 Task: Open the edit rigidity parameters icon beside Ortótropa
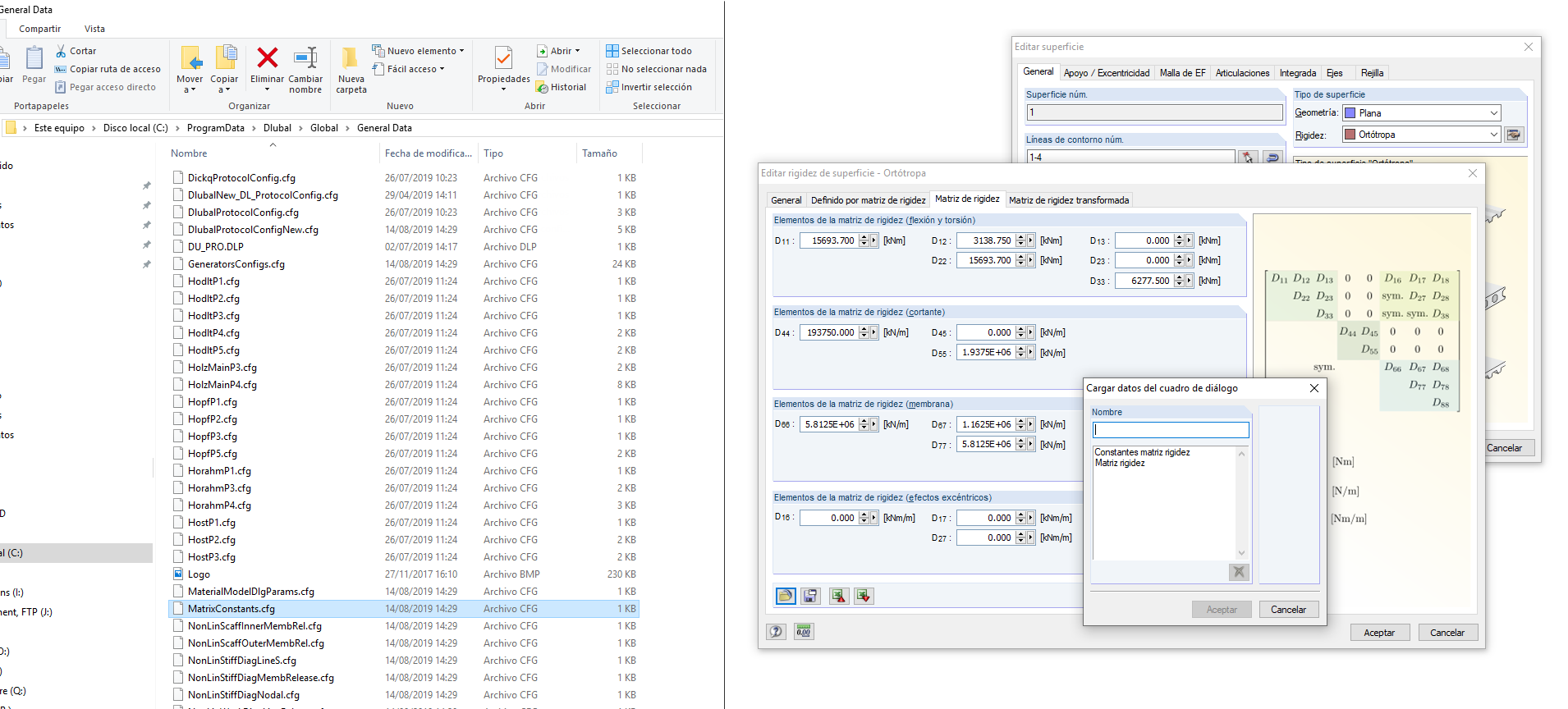1514,135
